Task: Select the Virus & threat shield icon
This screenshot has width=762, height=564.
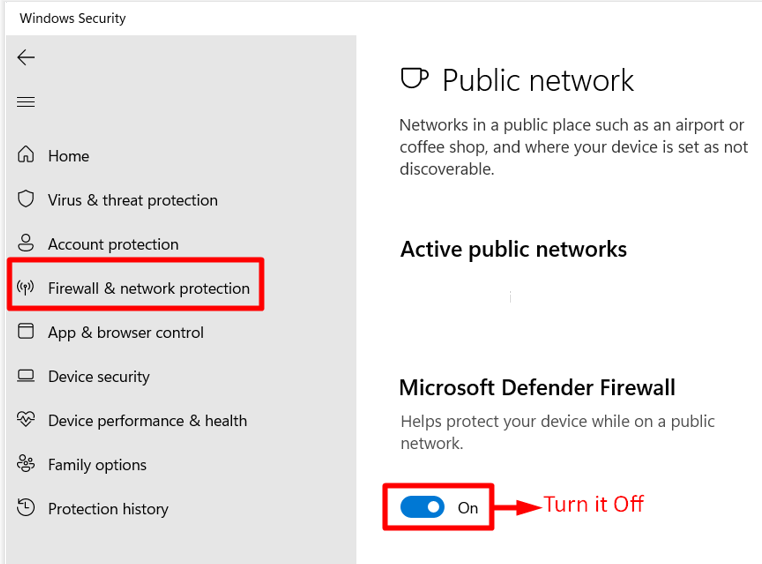Action: [x=26, y=199]
